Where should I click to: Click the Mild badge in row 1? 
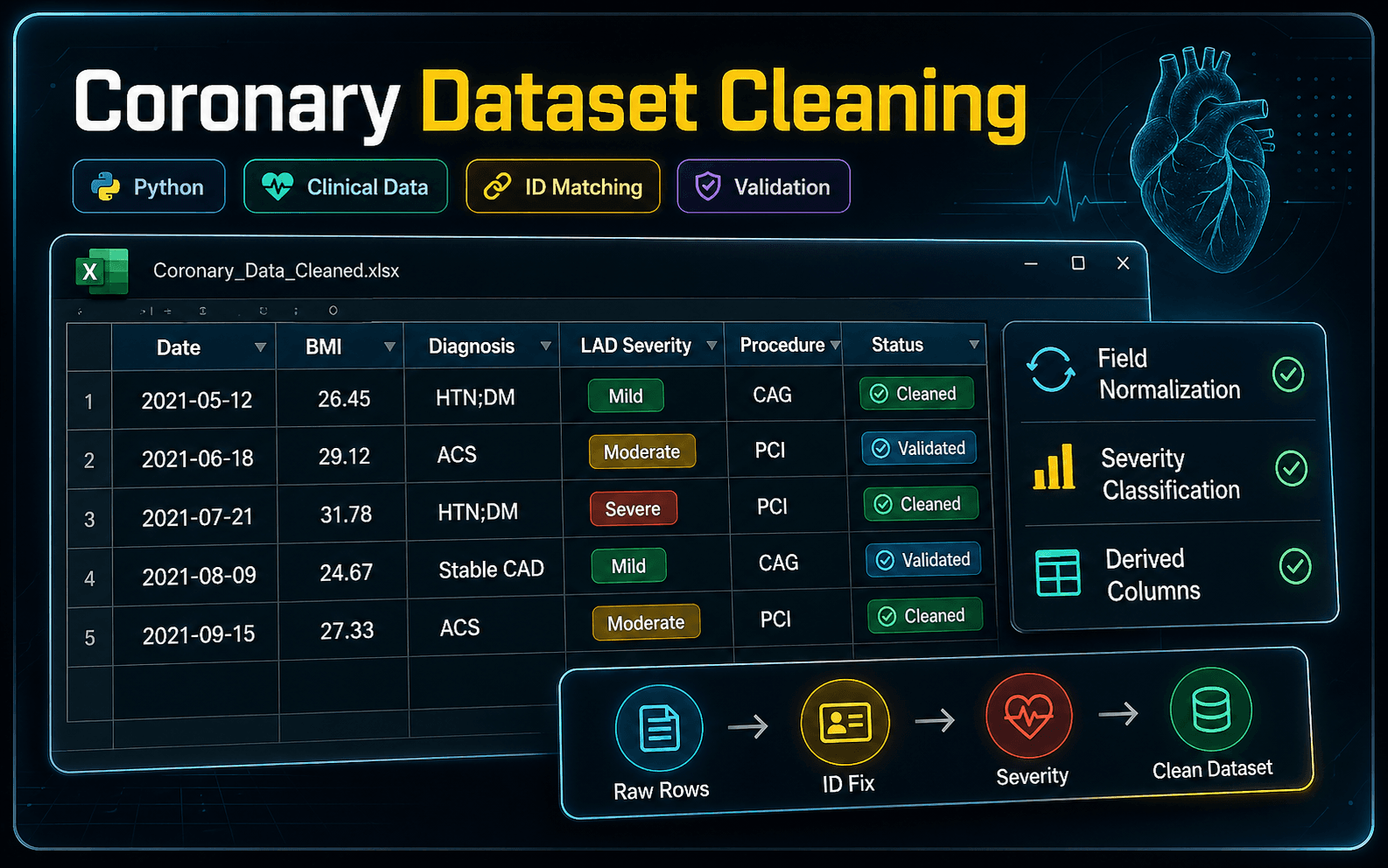tap(626, 395)
